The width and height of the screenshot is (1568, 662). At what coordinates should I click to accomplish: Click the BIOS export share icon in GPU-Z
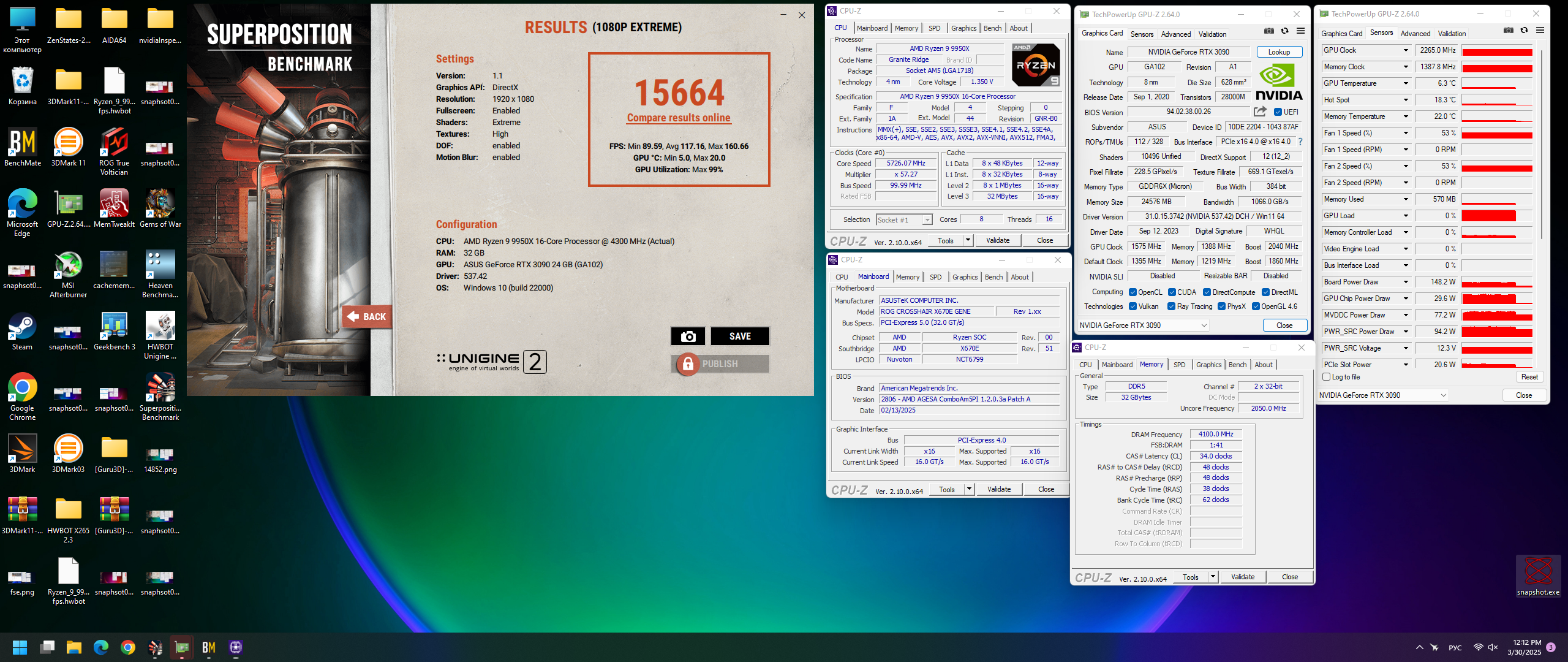pyautogui.click(x=1260, y=112)
